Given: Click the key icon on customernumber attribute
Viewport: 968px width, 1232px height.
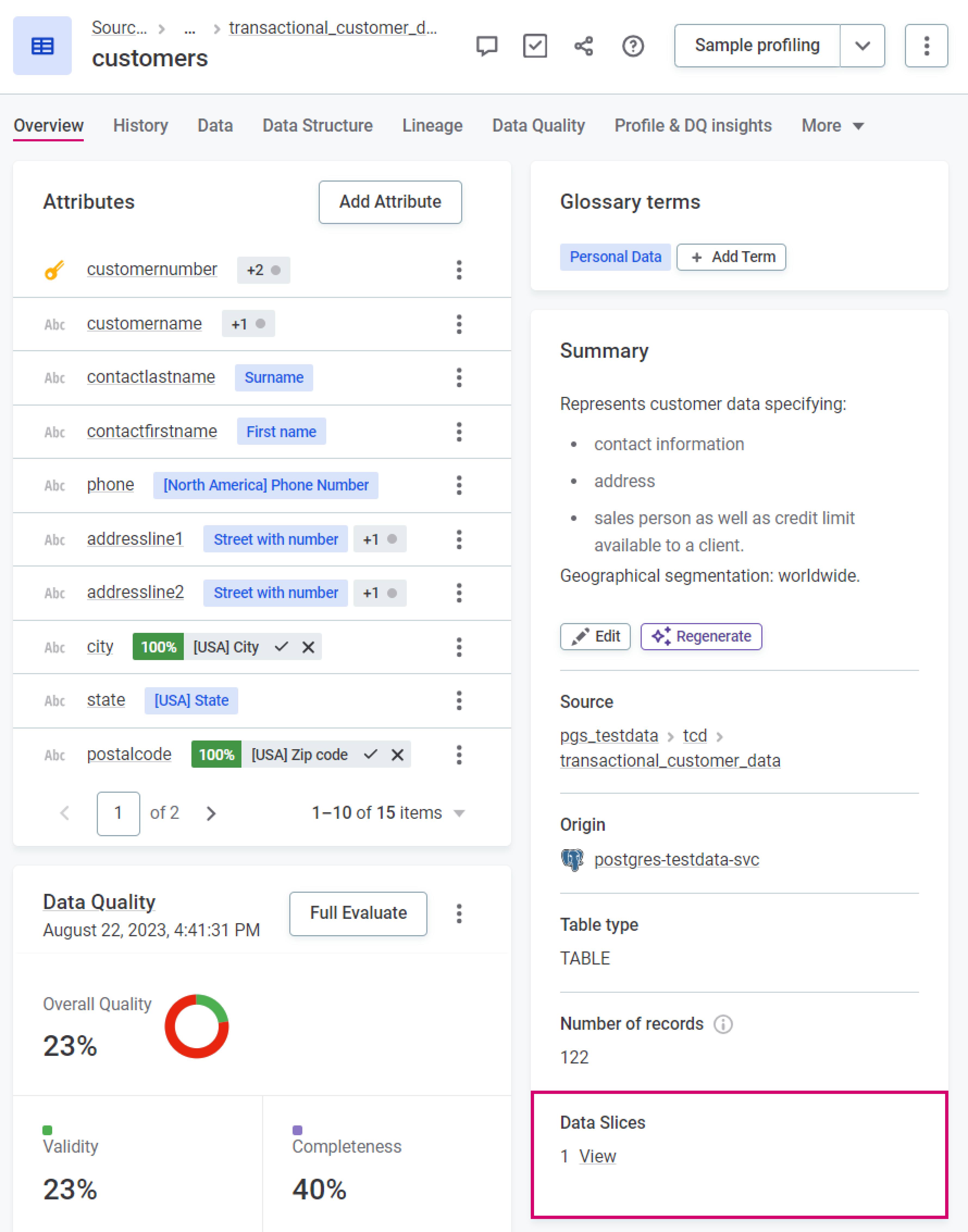Looking at the screenshot, I should coord(54,270).
